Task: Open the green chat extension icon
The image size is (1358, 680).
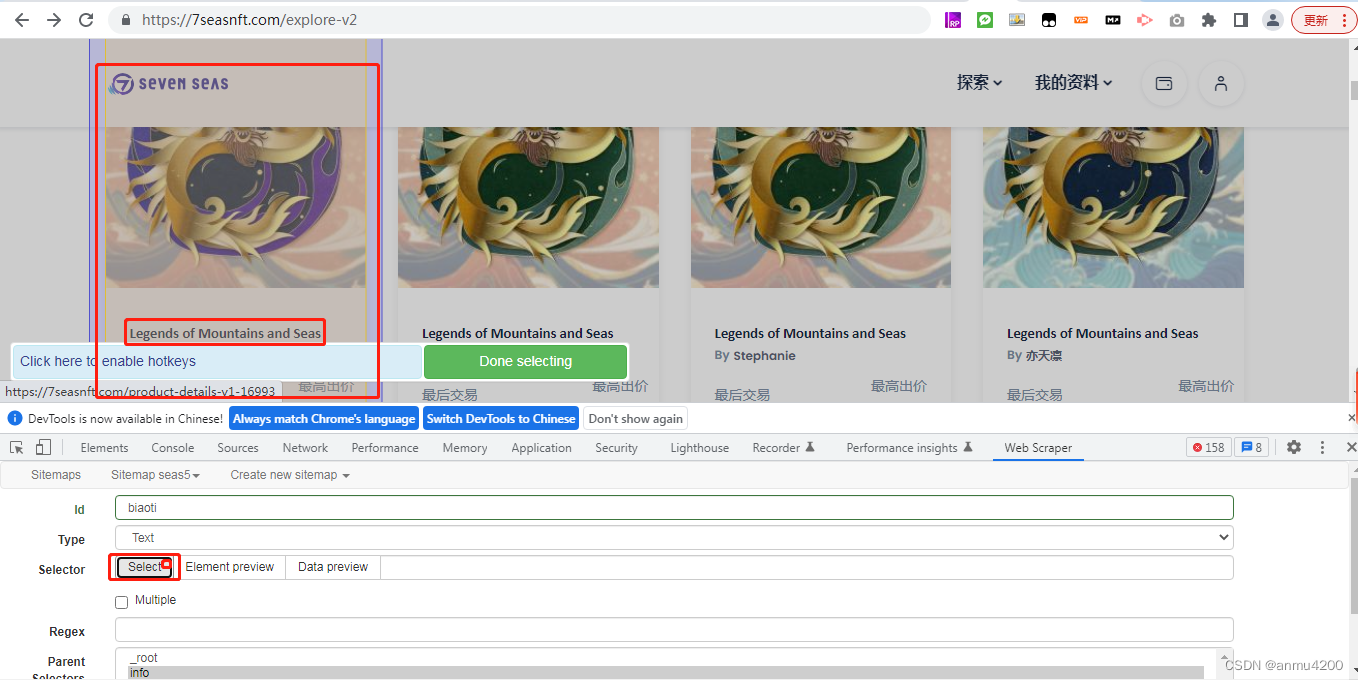Action: point(985,20)
